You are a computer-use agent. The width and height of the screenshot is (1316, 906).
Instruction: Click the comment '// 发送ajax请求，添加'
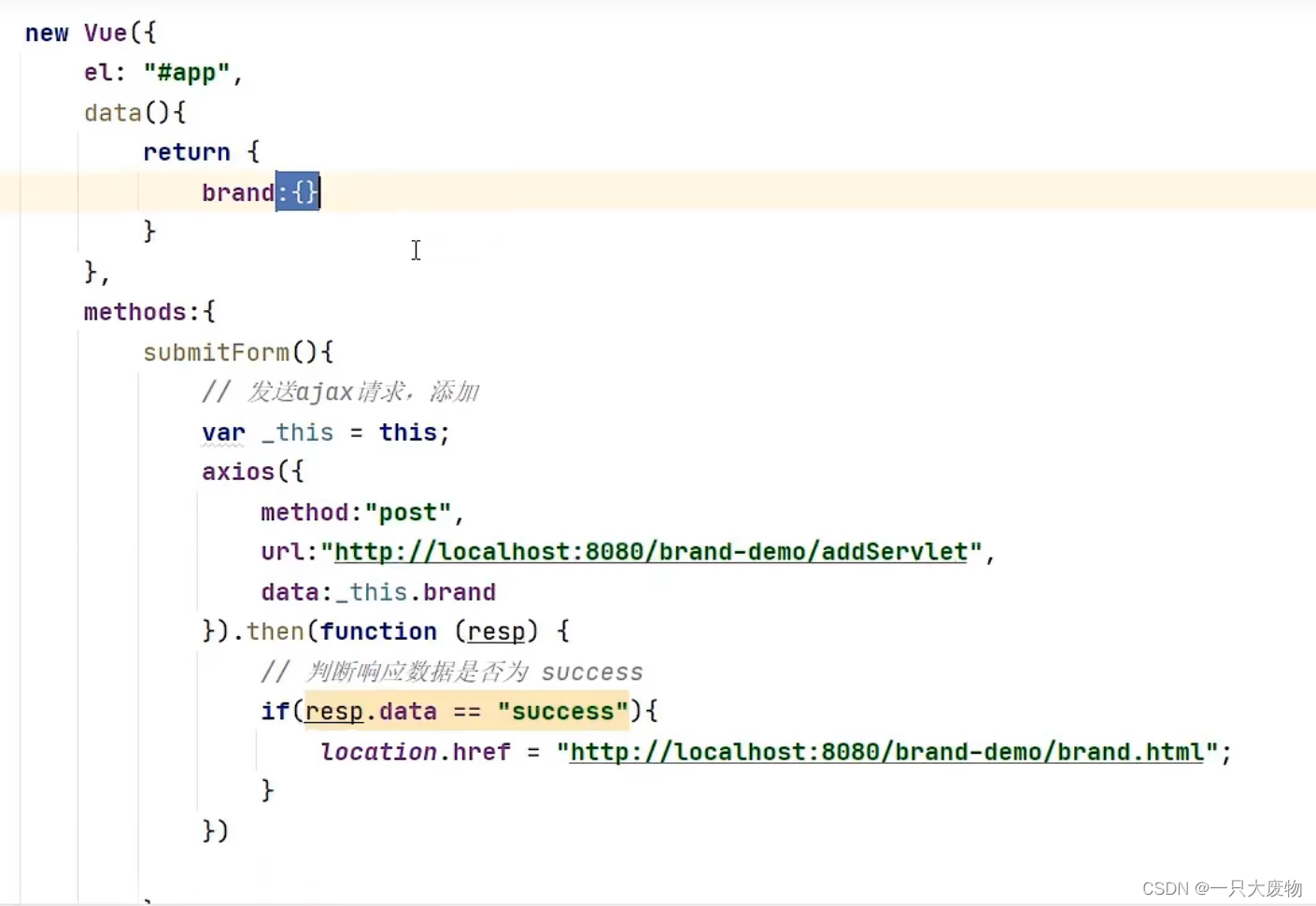click(x=340, y=391)
